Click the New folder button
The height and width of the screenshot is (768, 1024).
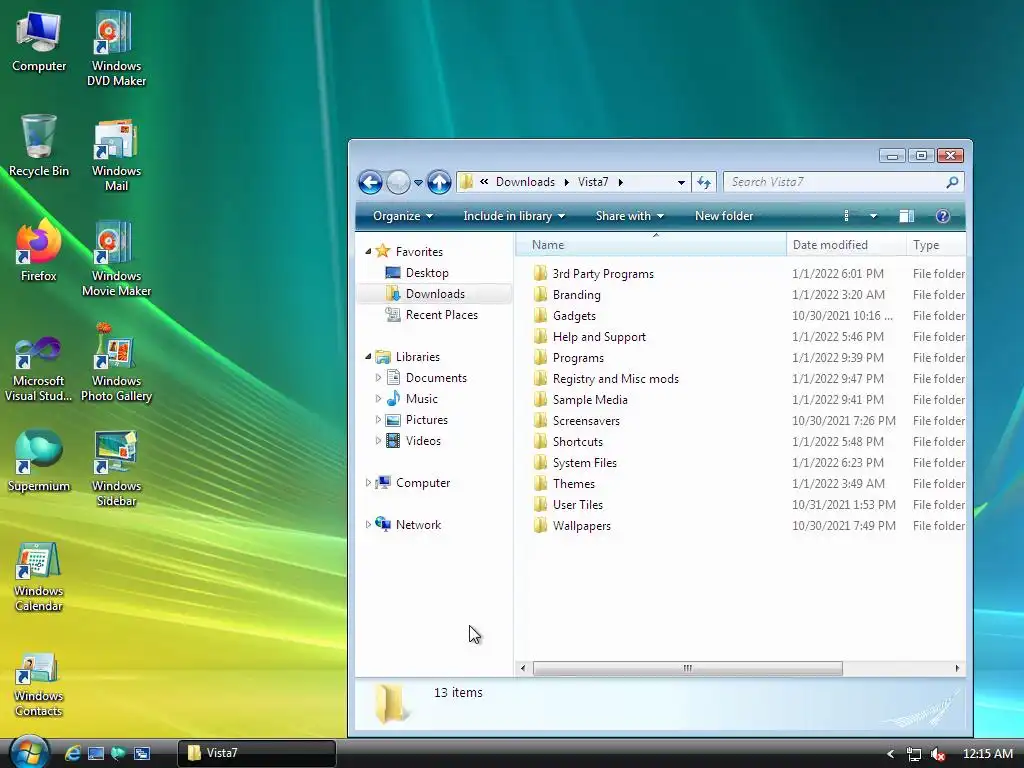point(724,216)
